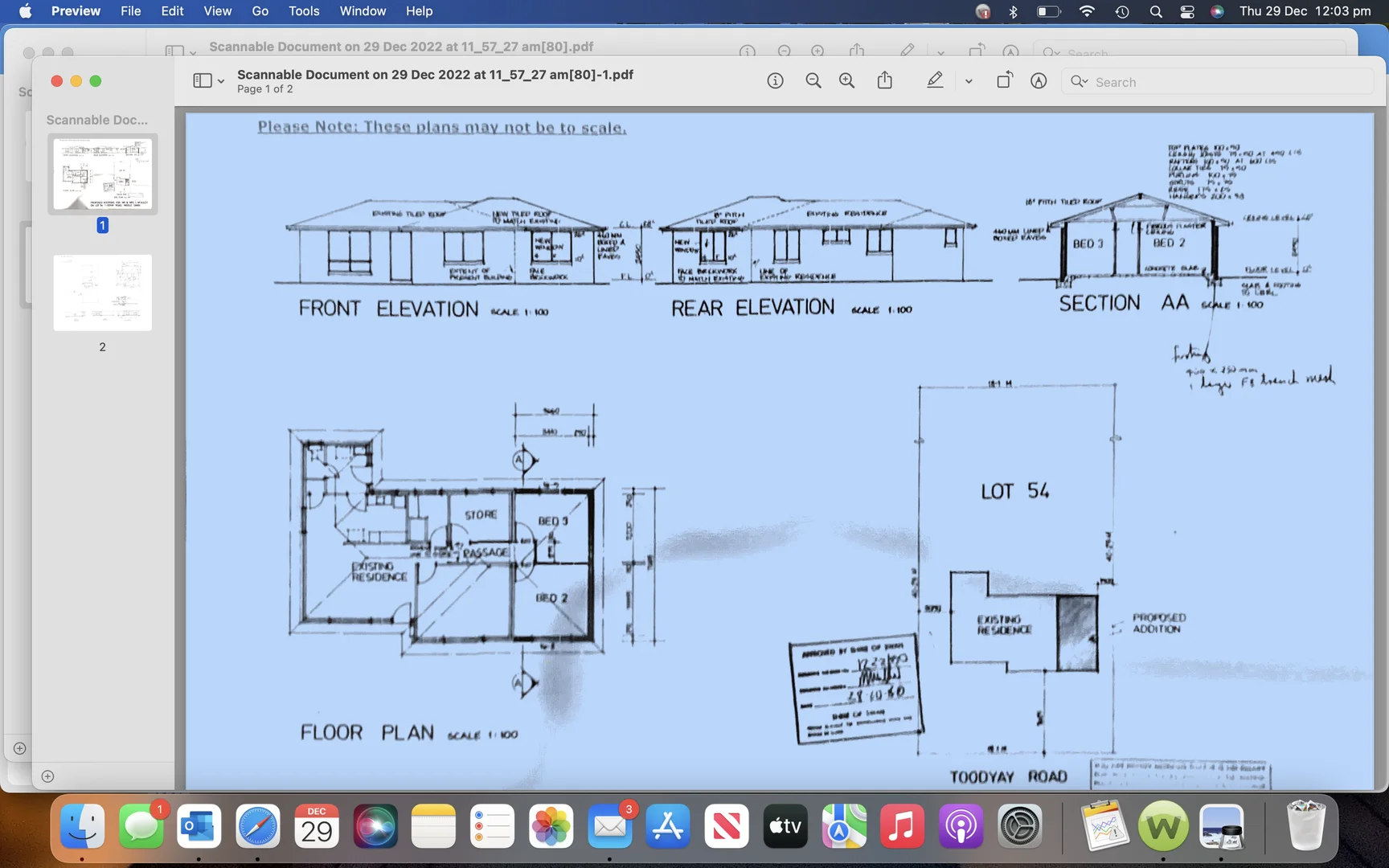
Task: Zoom out using the magnifier minus icon
Action: [813, 81]
